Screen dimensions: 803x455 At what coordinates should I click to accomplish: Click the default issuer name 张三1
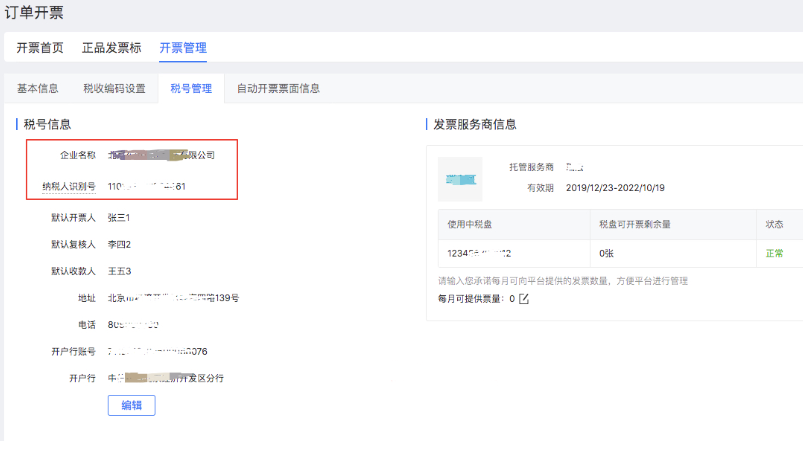click(119, 217)
